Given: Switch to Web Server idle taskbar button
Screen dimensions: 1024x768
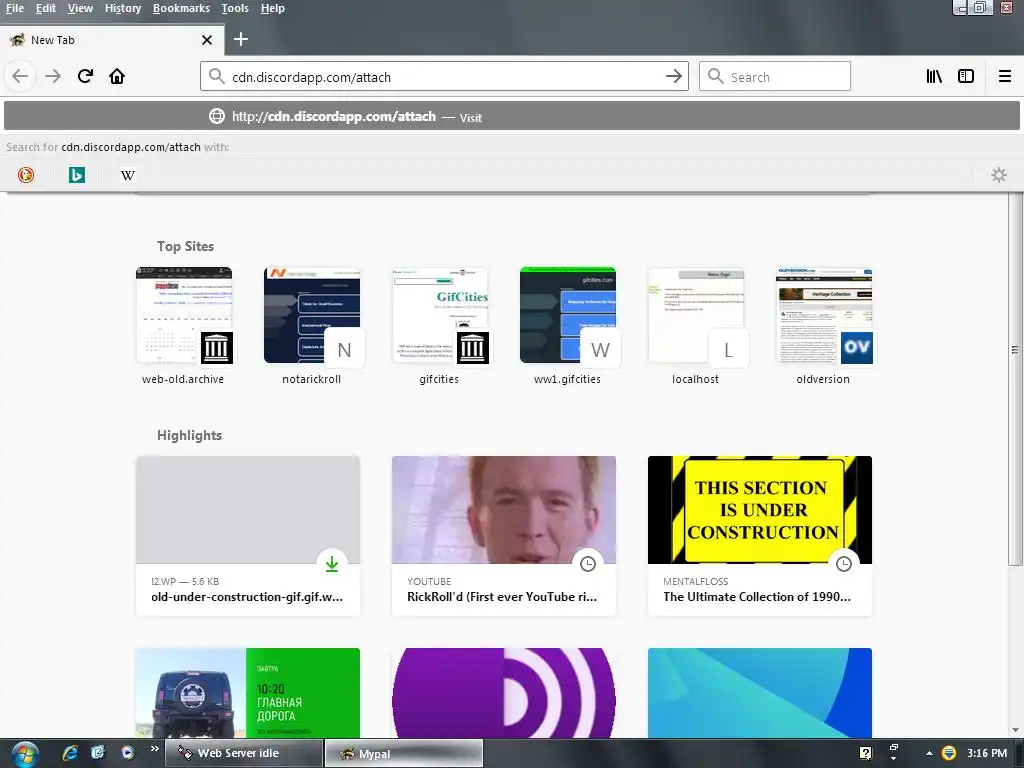Looking at the screenshot, I should coord(244,753).
